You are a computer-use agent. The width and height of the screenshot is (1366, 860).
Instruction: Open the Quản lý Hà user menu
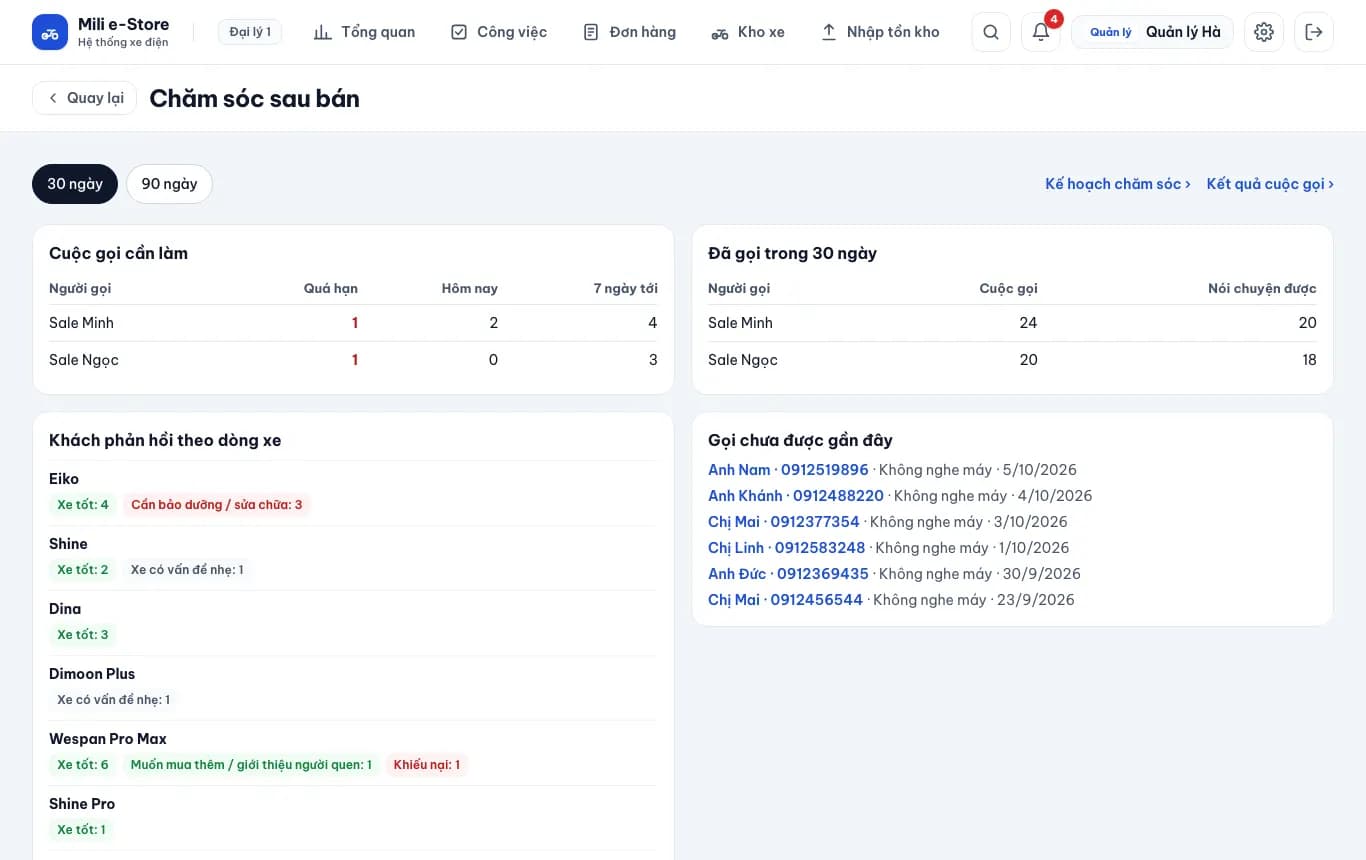tap(1152, 32)
